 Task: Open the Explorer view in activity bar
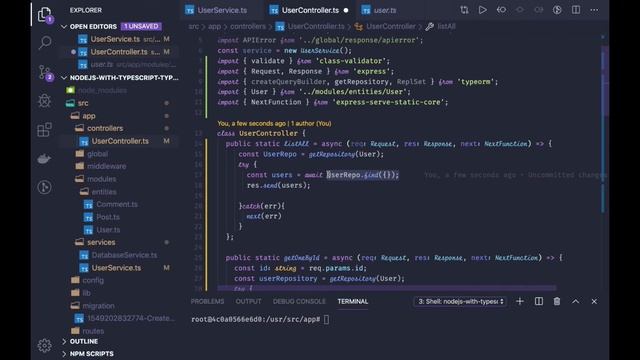pyautogui.click(x=44, y=14)
